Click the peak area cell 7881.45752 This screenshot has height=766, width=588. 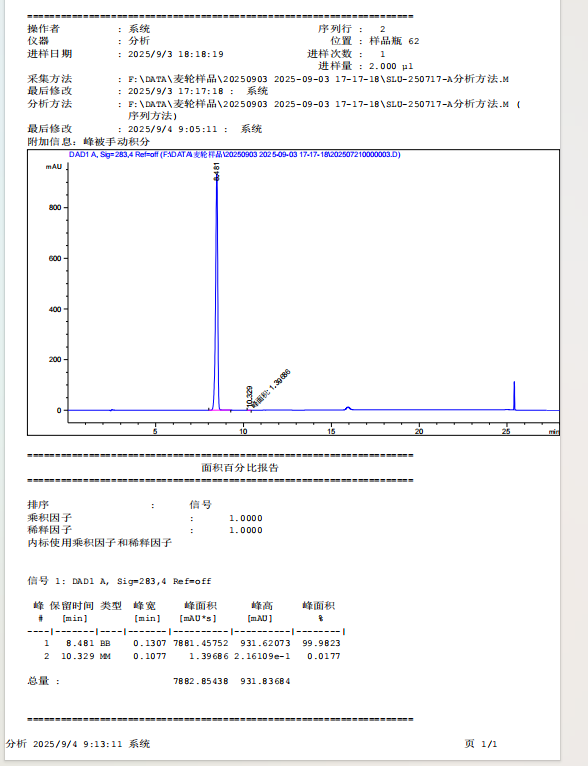201,643
